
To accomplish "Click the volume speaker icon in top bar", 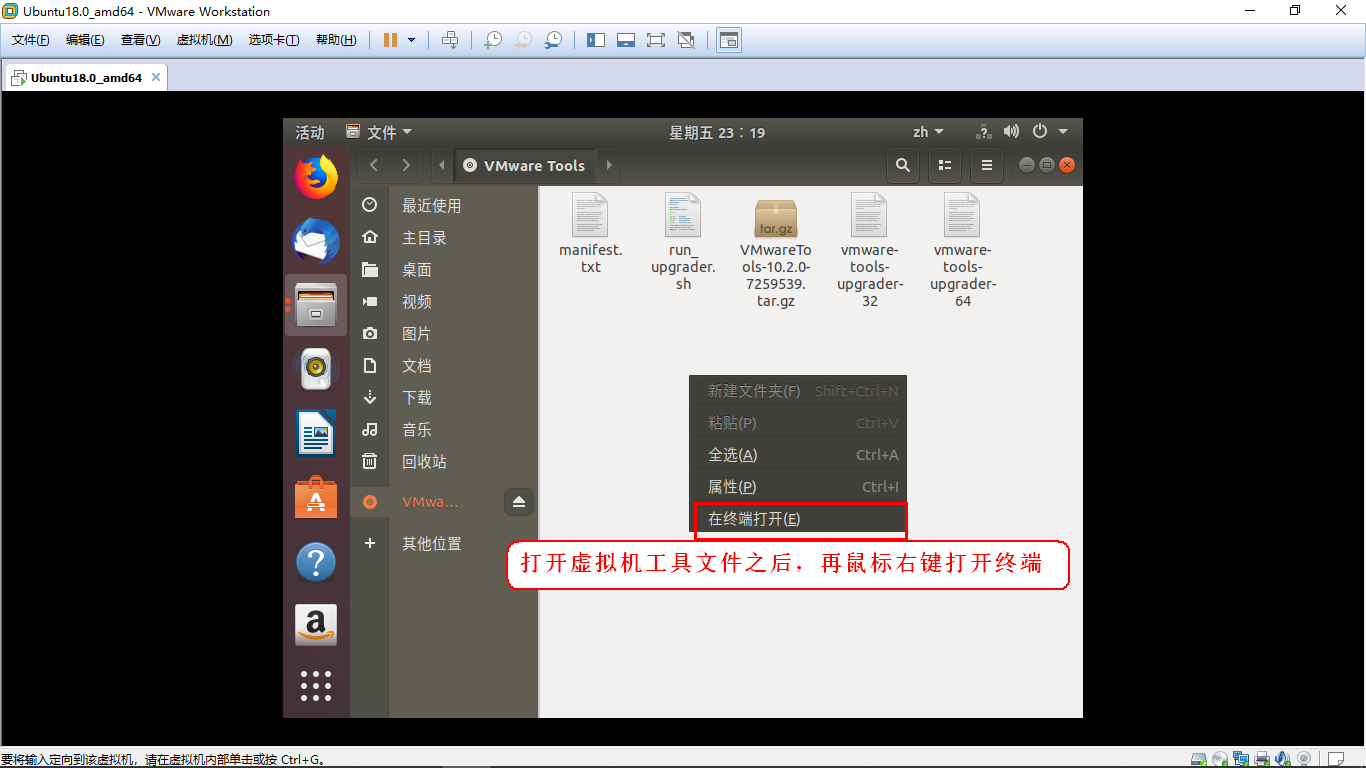I will 1011,132.
